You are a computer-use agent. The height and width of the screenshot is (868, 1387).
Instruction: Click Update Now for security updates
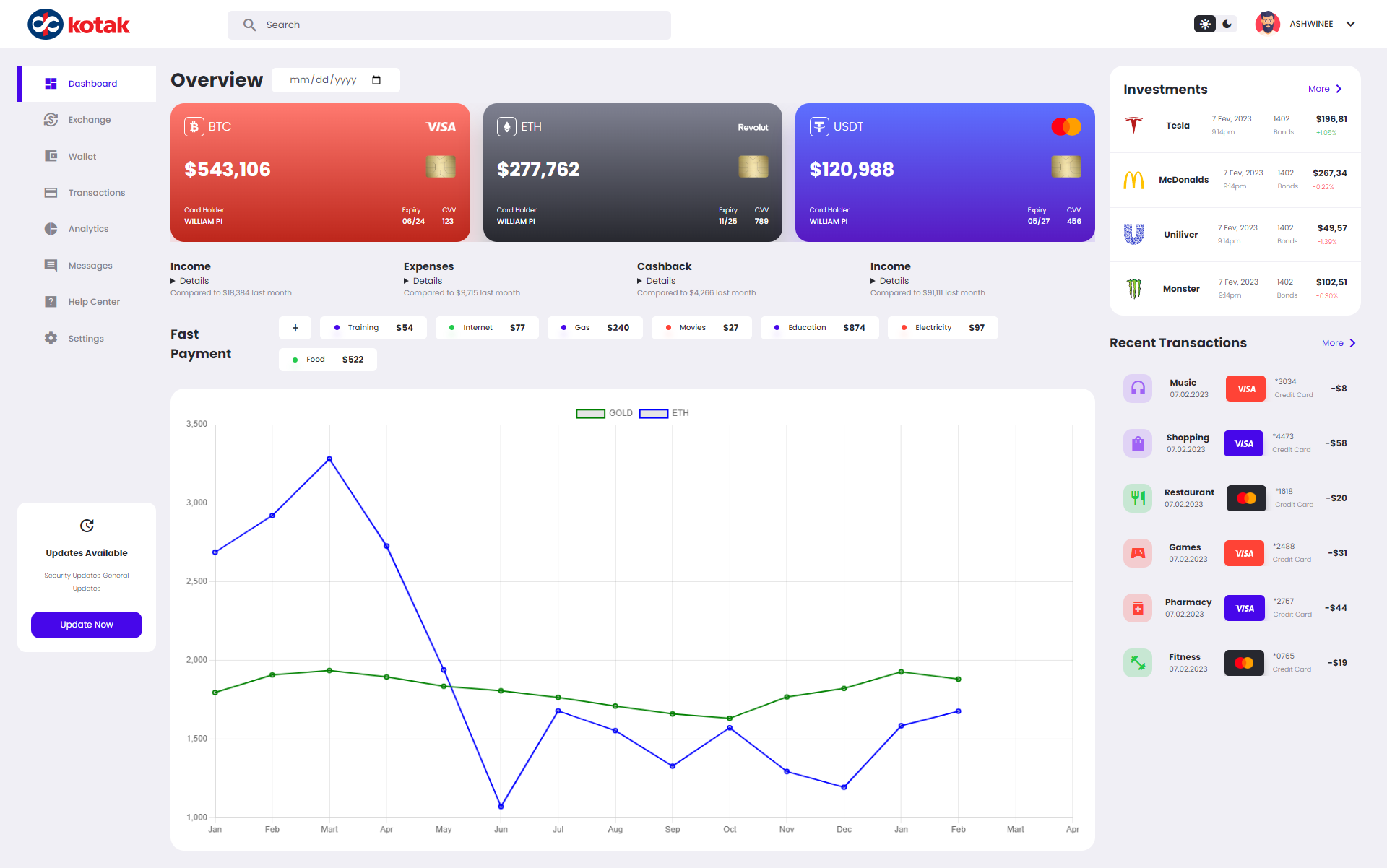[86, 625]
